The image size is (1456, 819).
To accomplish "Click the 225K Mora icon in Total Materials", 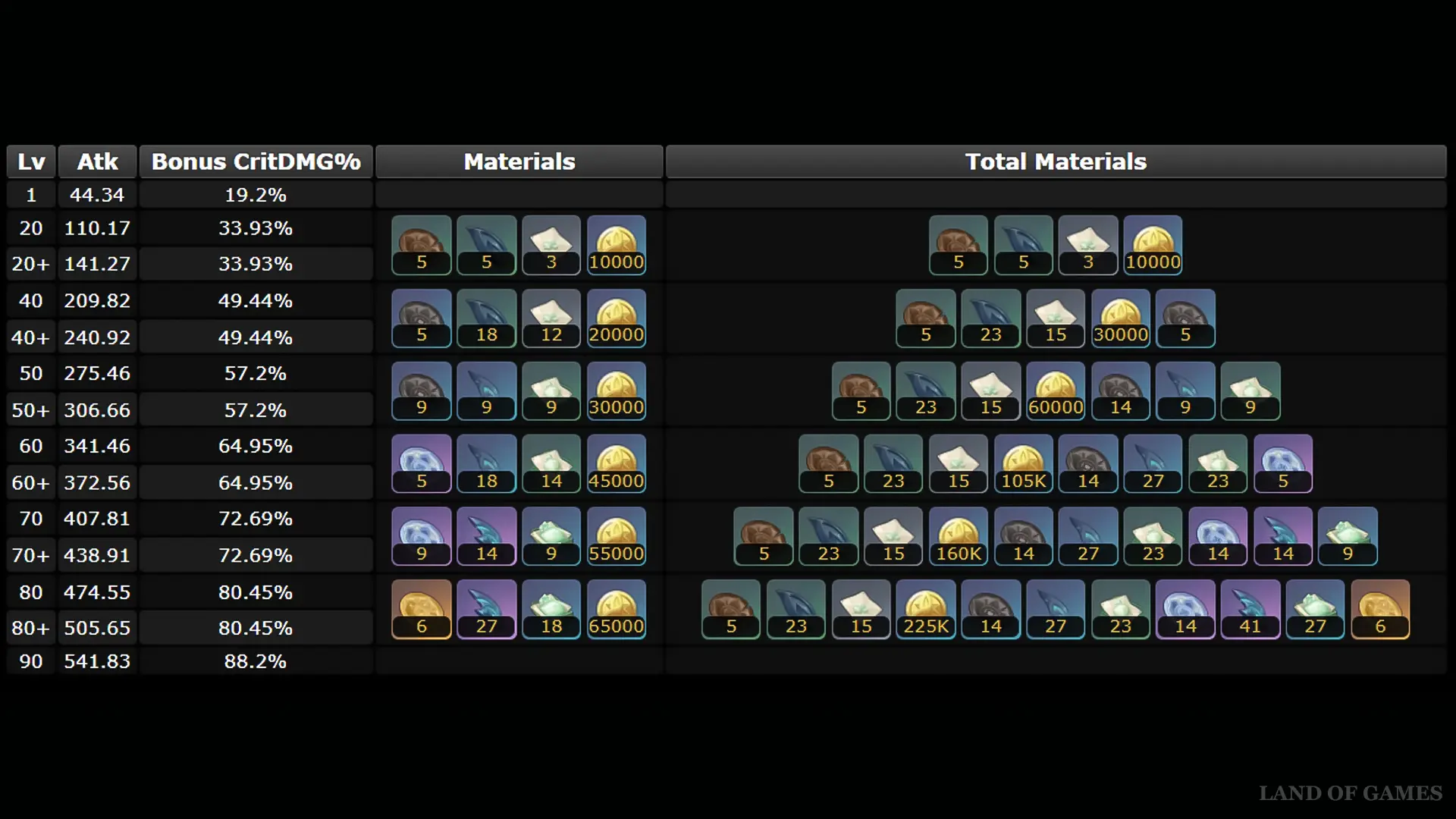I will [925, 609].
